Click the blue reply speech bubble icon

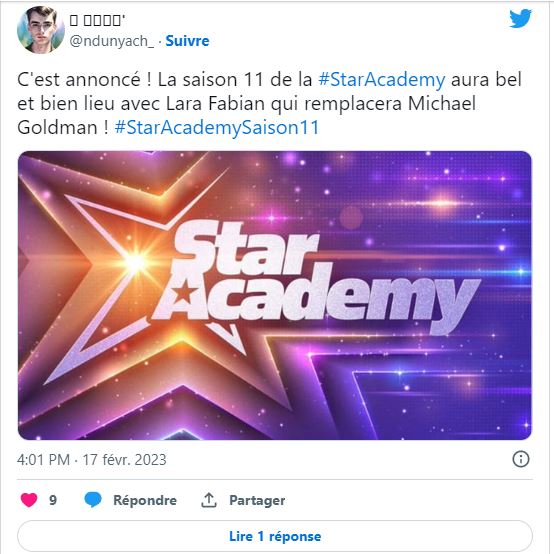point(93,500)
